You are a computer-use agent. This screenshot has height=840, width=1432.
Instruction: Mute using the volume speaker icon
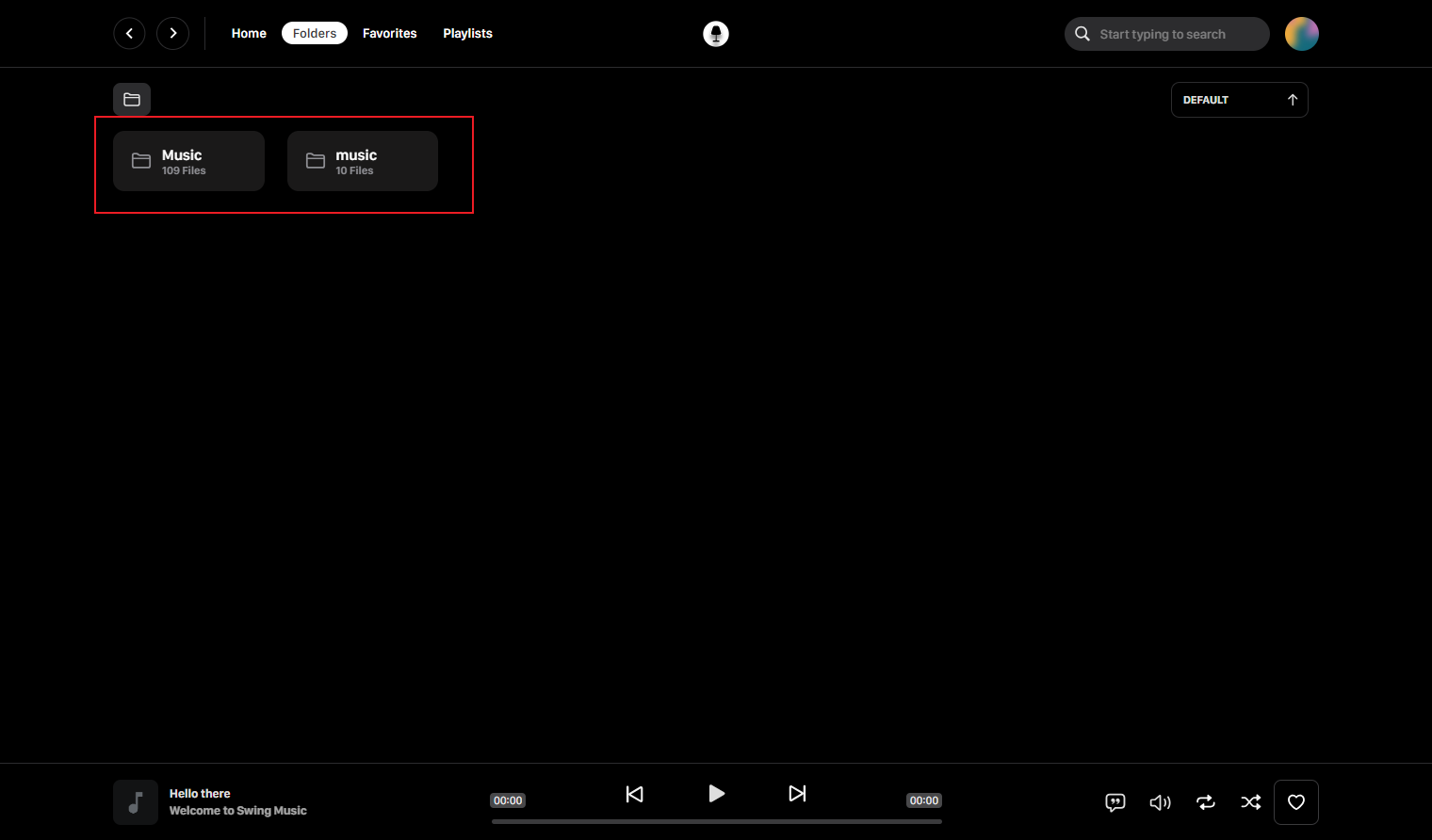click(x=1161, y=802)
